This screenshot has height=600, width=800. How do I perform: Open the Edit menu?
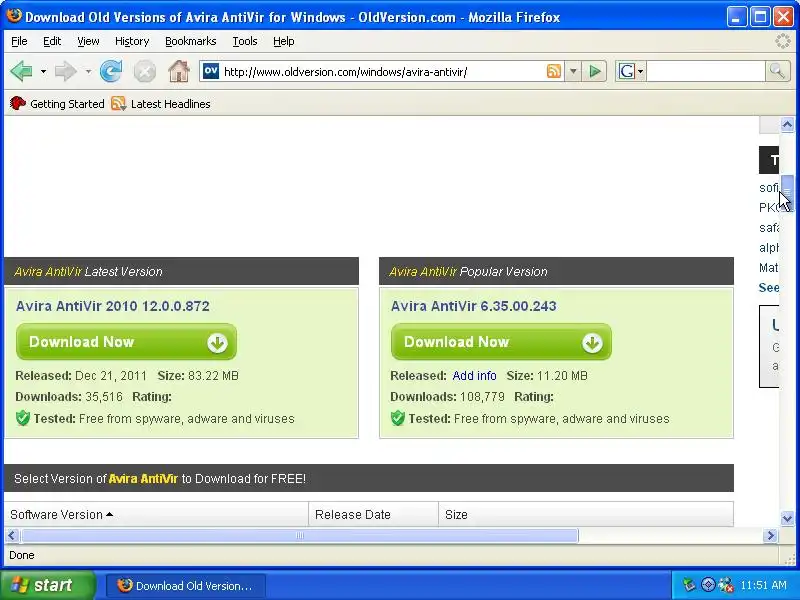(x=52, y=41)
